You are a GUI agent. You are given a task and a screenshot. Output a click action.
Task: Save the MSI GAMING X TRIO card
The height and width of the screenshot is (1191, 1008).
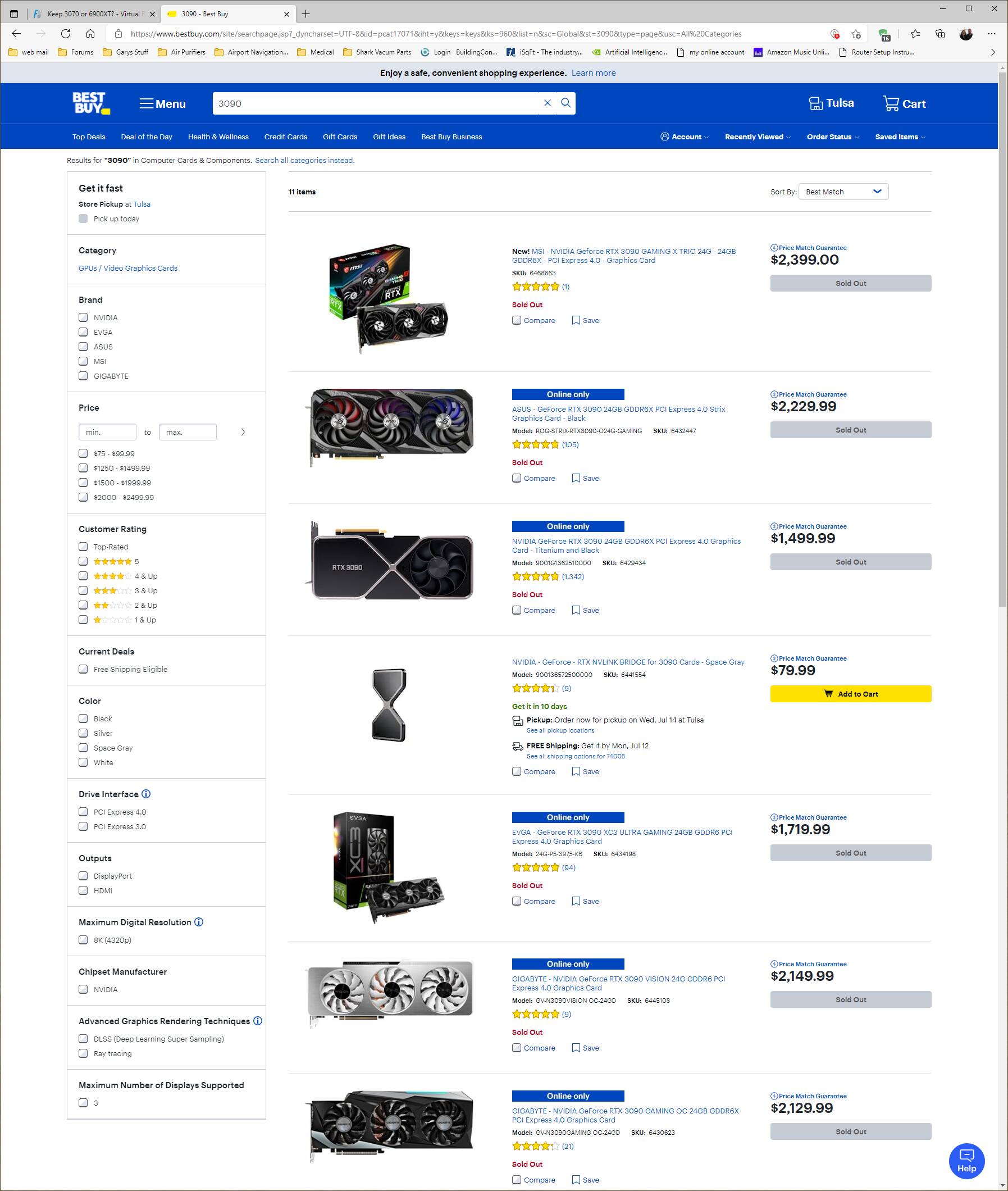pos(585,320)
